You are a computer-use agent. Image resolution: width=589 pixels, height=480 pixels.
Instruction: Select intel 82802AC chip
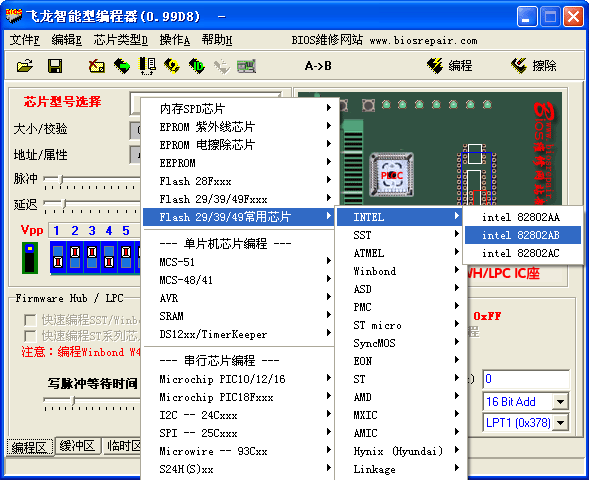[x=523, y=253]
